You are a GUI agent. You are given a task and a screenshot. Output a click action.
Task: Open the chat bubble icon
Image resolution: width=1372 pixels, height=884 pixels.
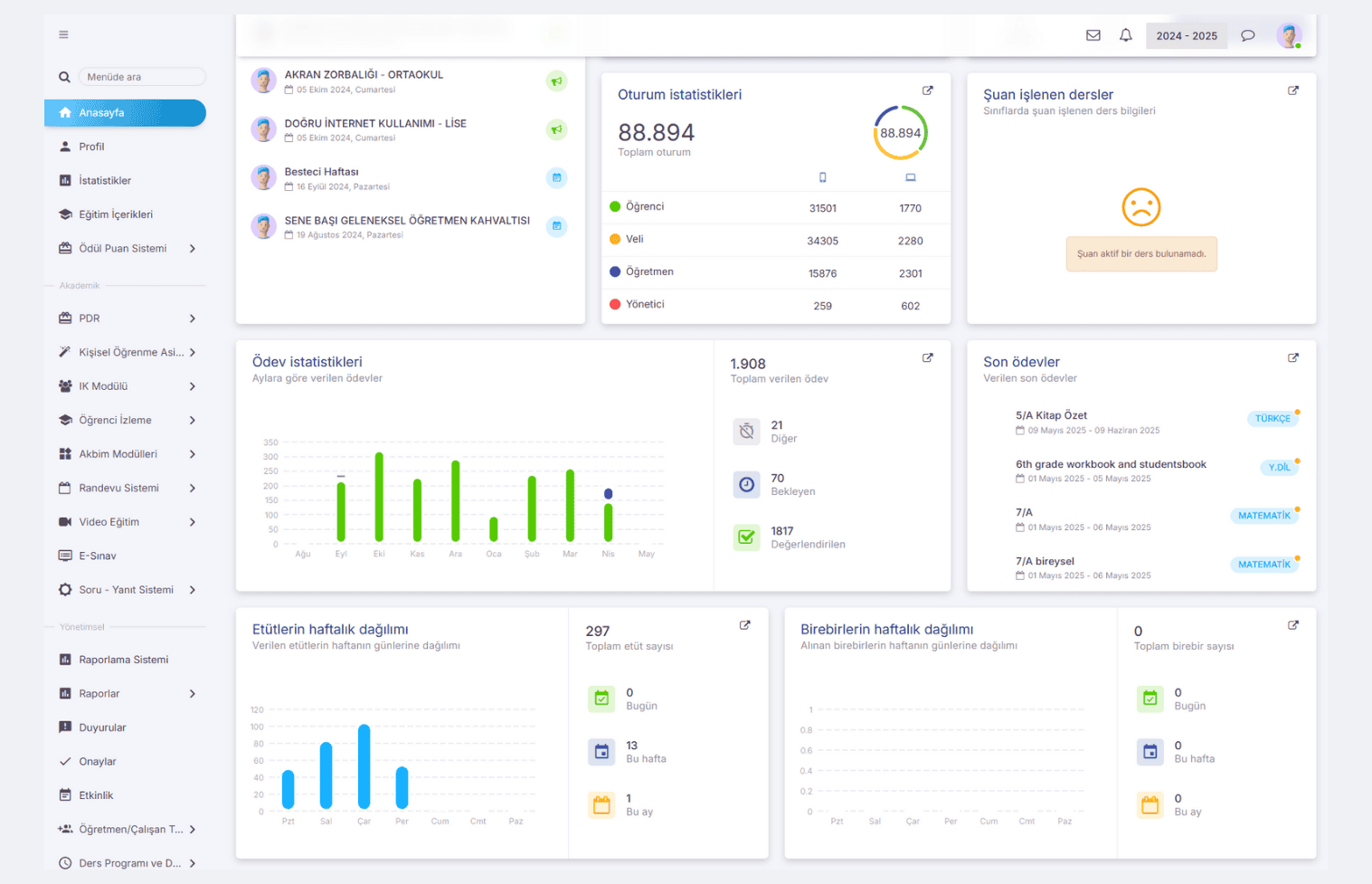tap(1247, 35)
